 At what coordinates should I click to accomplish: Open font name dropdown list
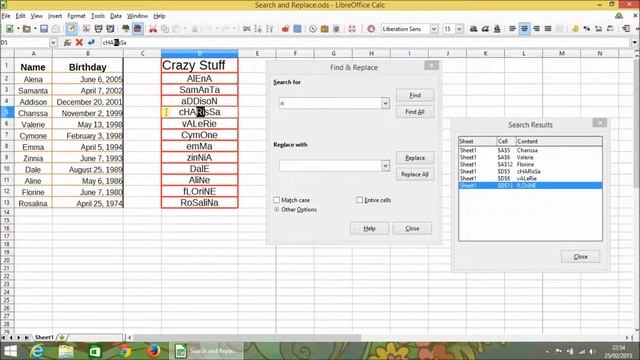(x=434, y=29)
